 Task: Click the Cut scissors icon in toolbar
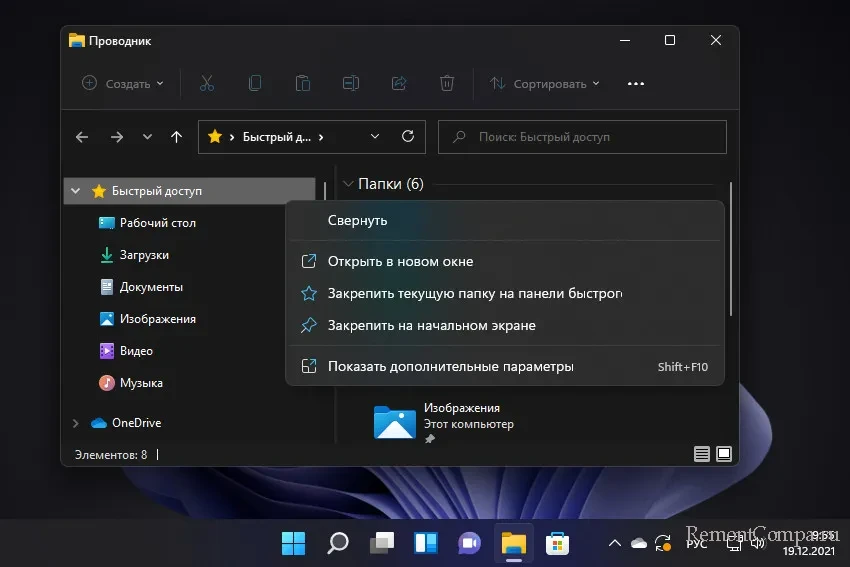pyautogui.click(x=207, y=84)
